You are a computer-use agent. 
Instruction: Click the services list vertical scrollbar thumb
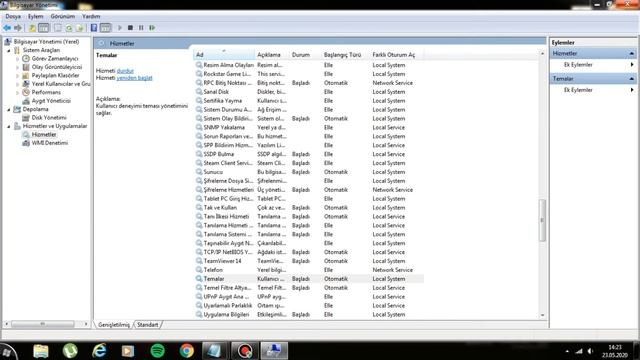tap(542, 220)
